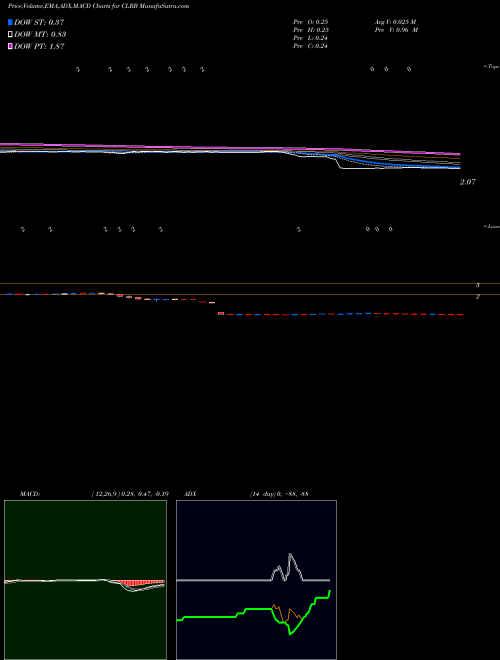Click the axis label '3' on right
Viewport: 500px width, 660px height.
tap(478, 285)
